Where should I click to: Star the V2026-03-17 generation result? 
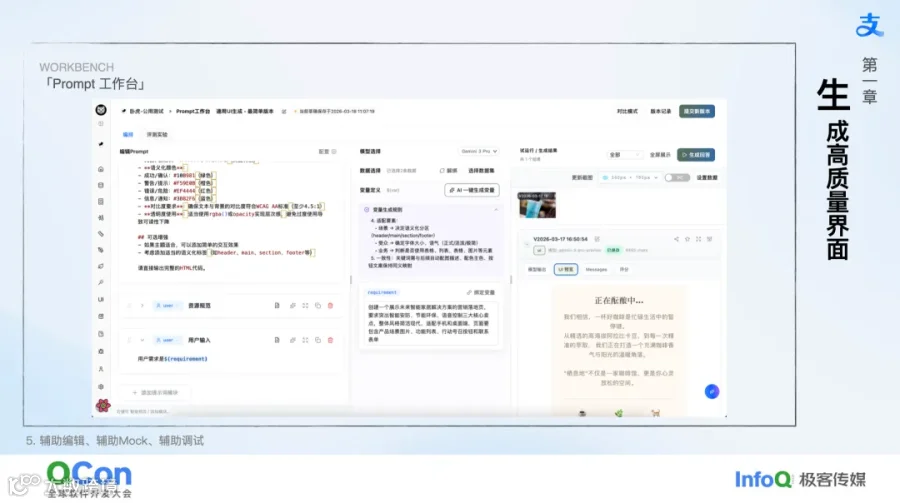[687, 239]
